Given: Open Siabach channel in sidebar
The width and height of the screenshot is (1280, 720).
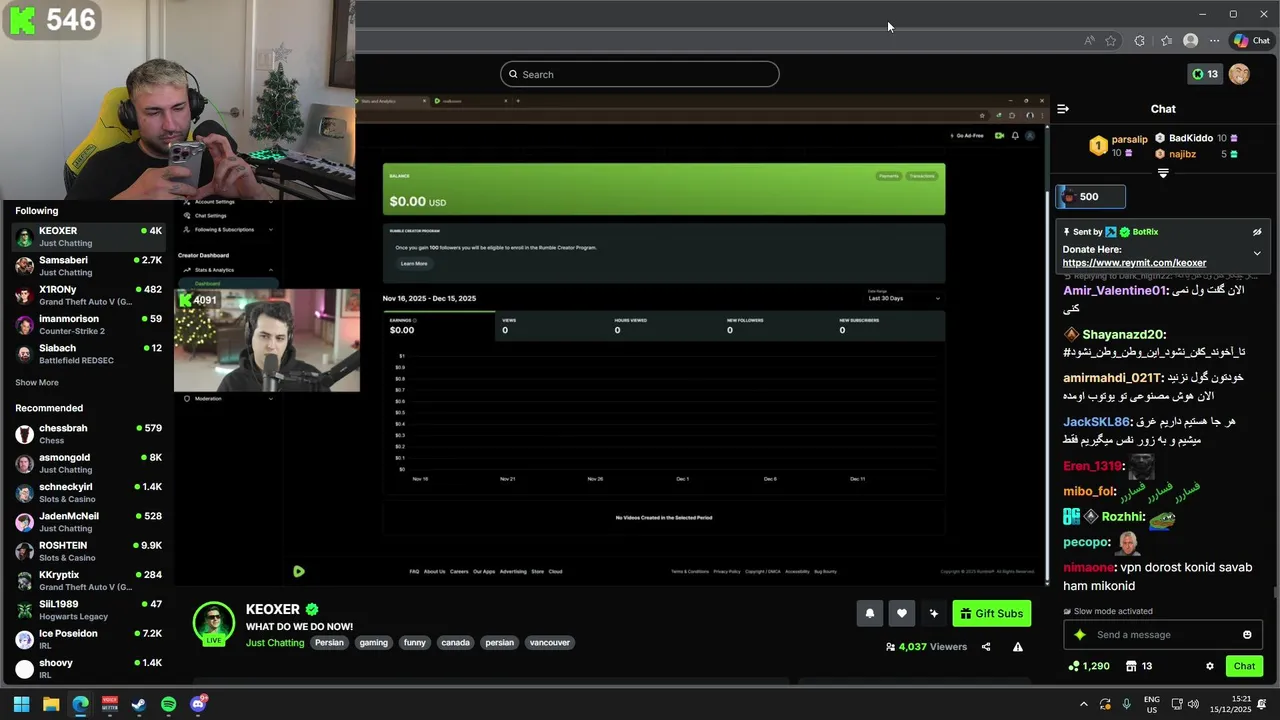Looking at the screenshot, I should point(89,354).
